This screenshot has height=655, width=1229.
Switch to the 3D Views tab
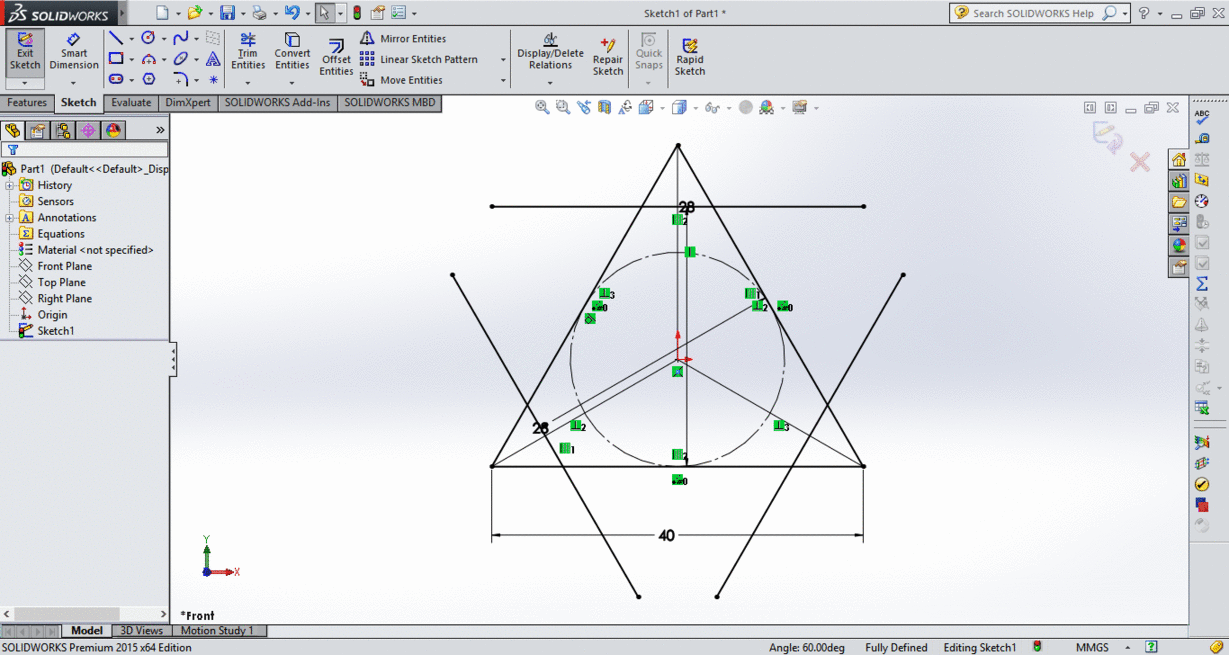[142, 631]
